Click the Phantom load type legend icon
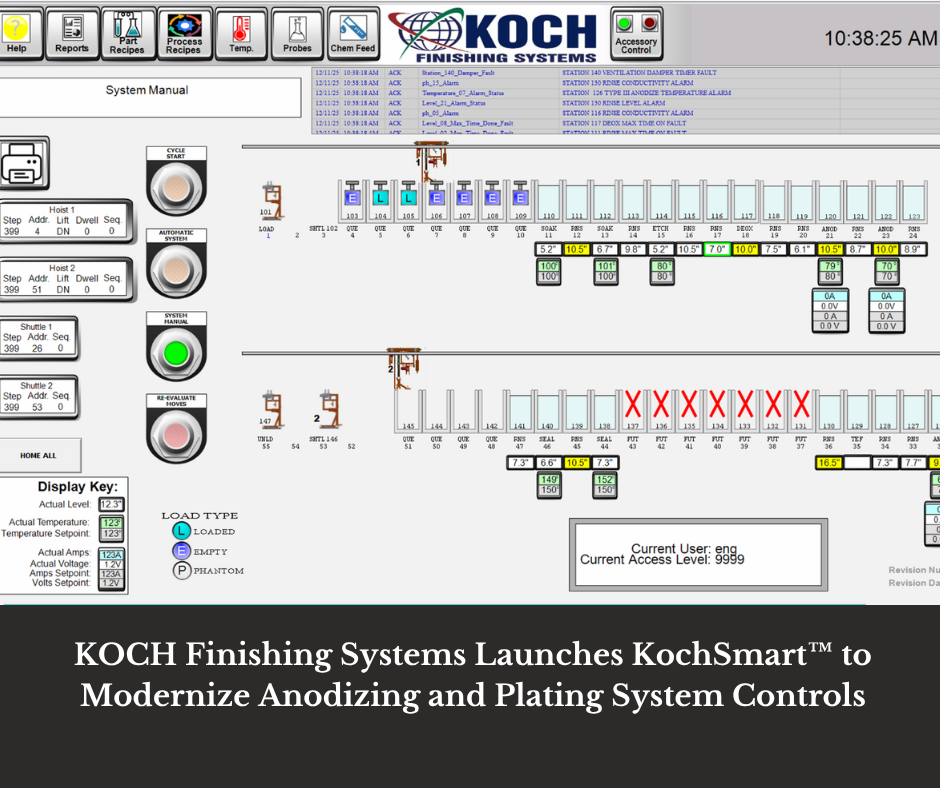Image resolution: width=940 pixels, height=788 pixels. coord(182,570)
